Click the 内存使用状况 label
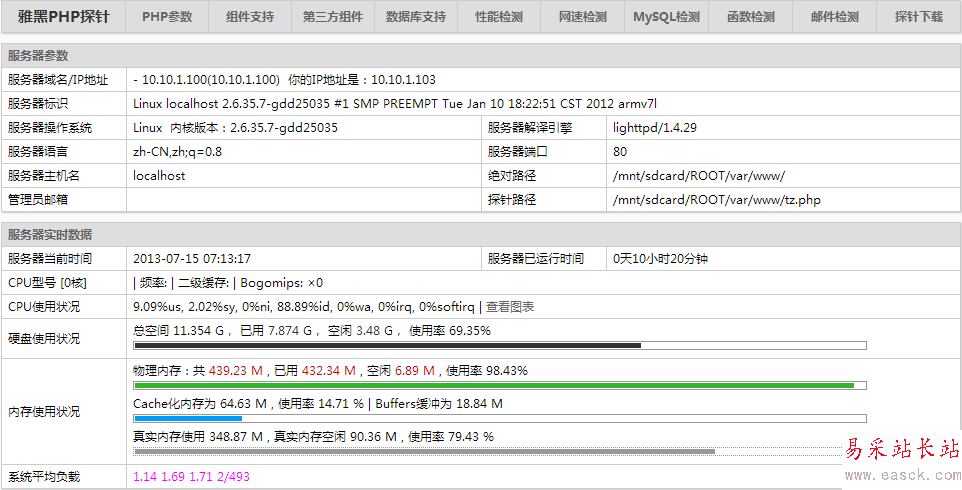 (44, 412)
